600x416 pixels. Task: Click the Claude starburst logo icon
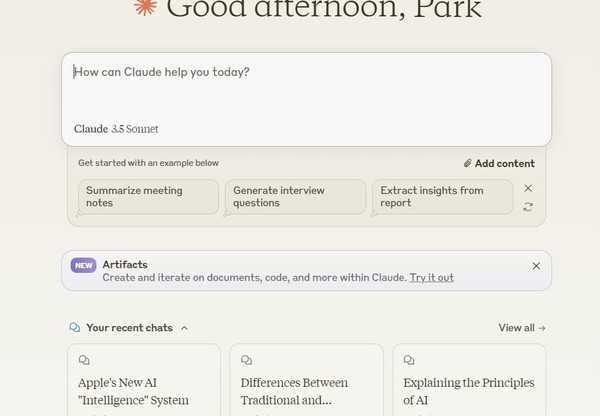[146, 6]
